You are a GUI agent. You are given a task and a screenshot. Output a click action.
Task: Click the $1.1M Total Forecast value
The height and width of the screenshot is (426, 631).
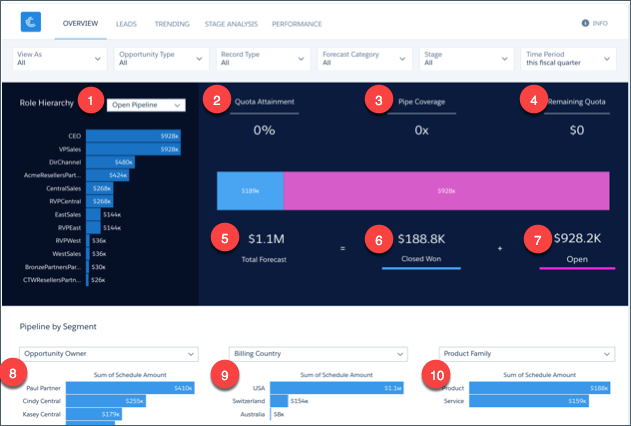[266, 239]
